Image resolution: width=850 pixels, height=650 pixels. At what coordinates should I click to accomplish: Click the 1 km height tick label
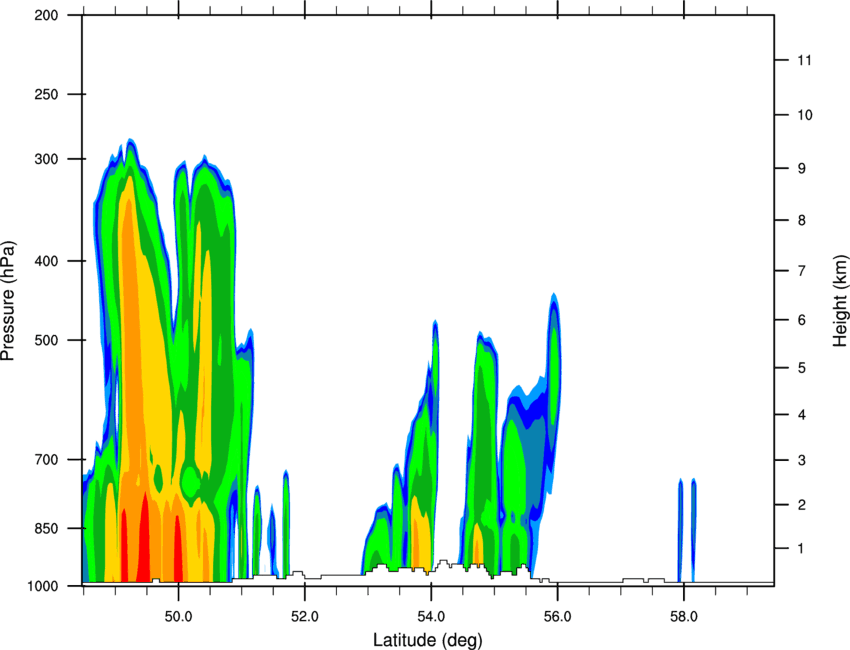[x=801, y=549]
